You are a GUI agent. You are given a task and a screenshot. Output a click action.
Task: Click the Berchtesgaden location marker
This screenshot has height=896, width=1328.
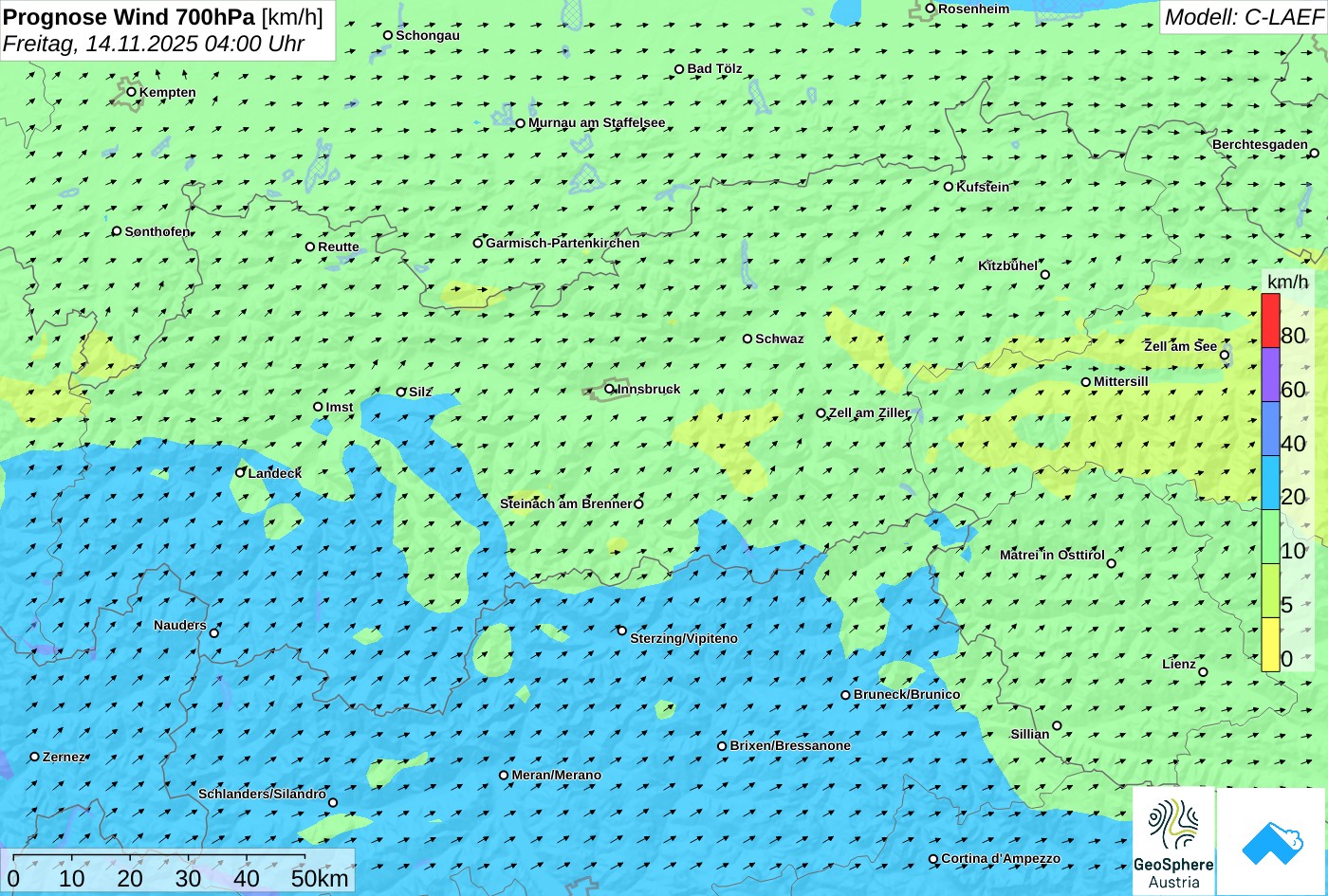point(1314,153)
